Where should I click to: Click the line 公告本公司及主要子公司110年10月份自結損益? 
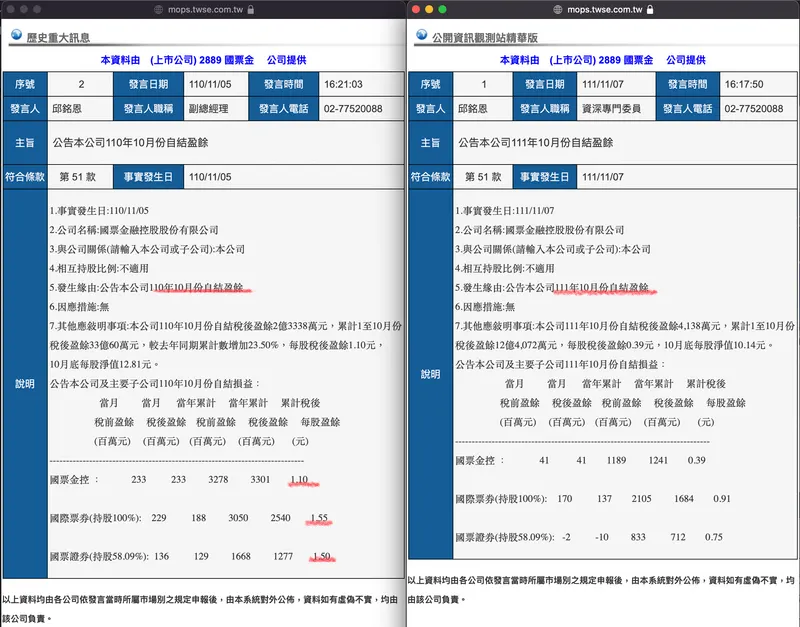click(x=155, y=384)
